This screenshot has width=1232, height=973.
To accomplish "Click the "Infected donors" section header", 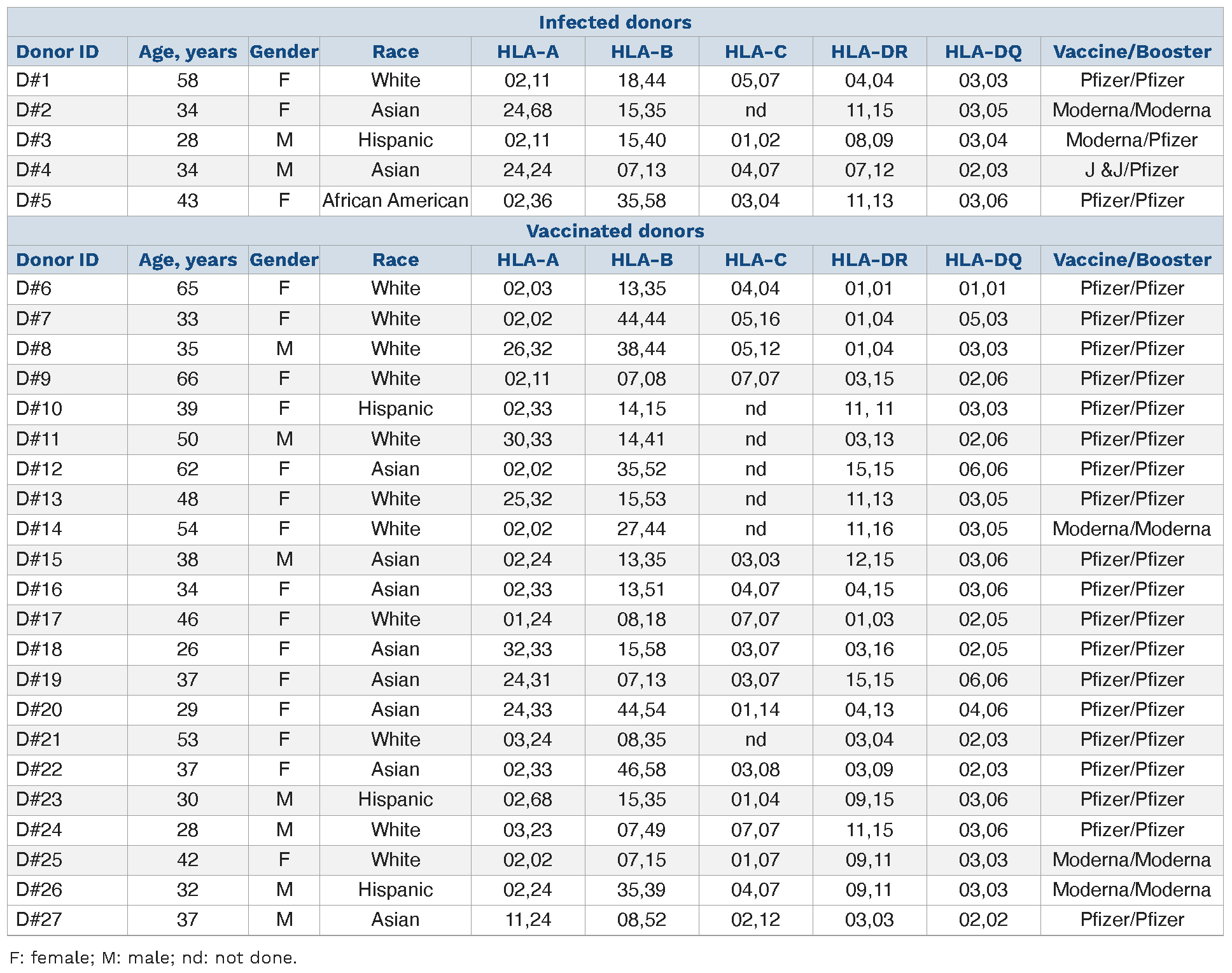I will (x=615, y=22).
